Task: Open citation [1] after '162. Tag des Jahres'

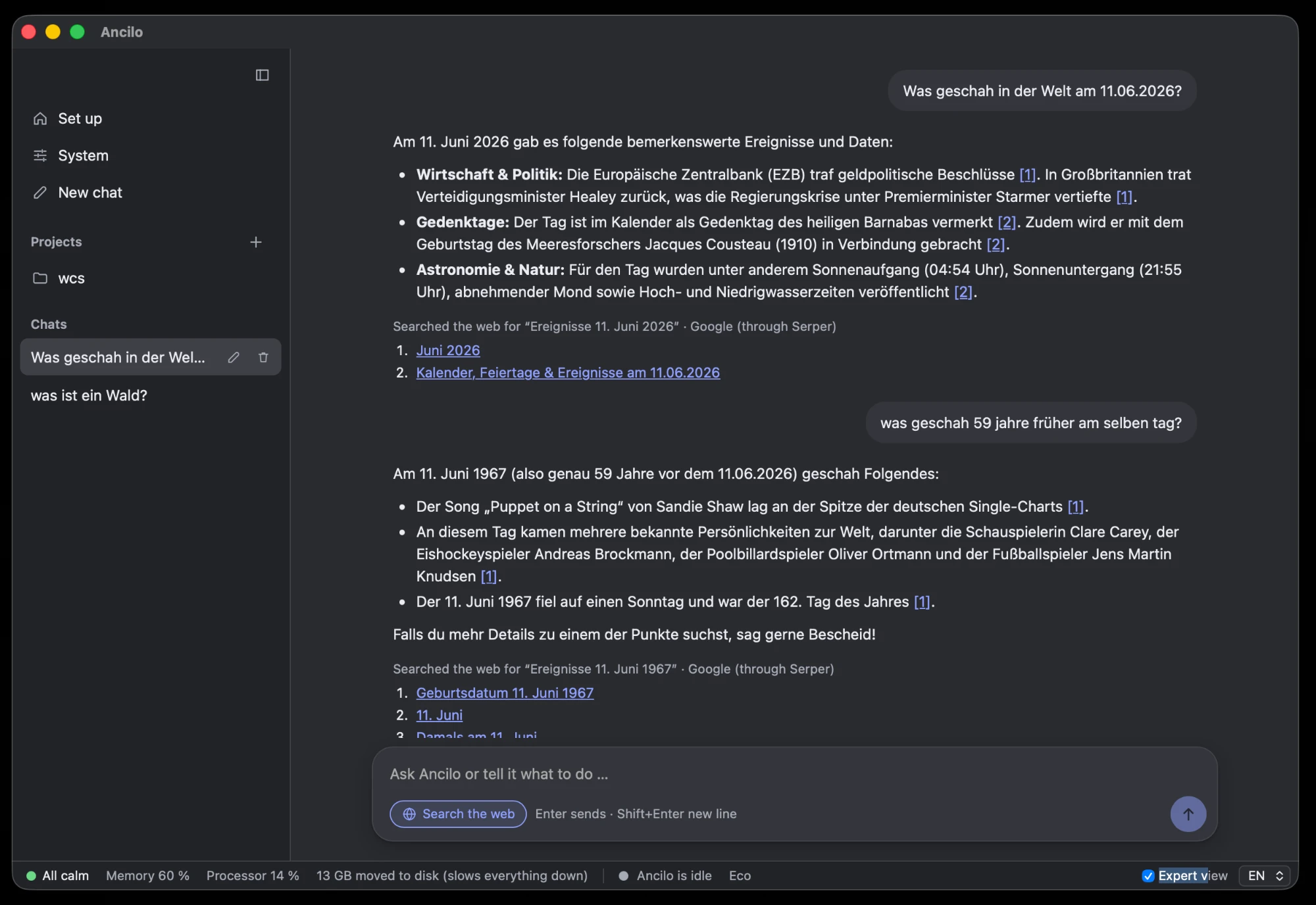Action: pyautogui.click(x=922, y=602)
